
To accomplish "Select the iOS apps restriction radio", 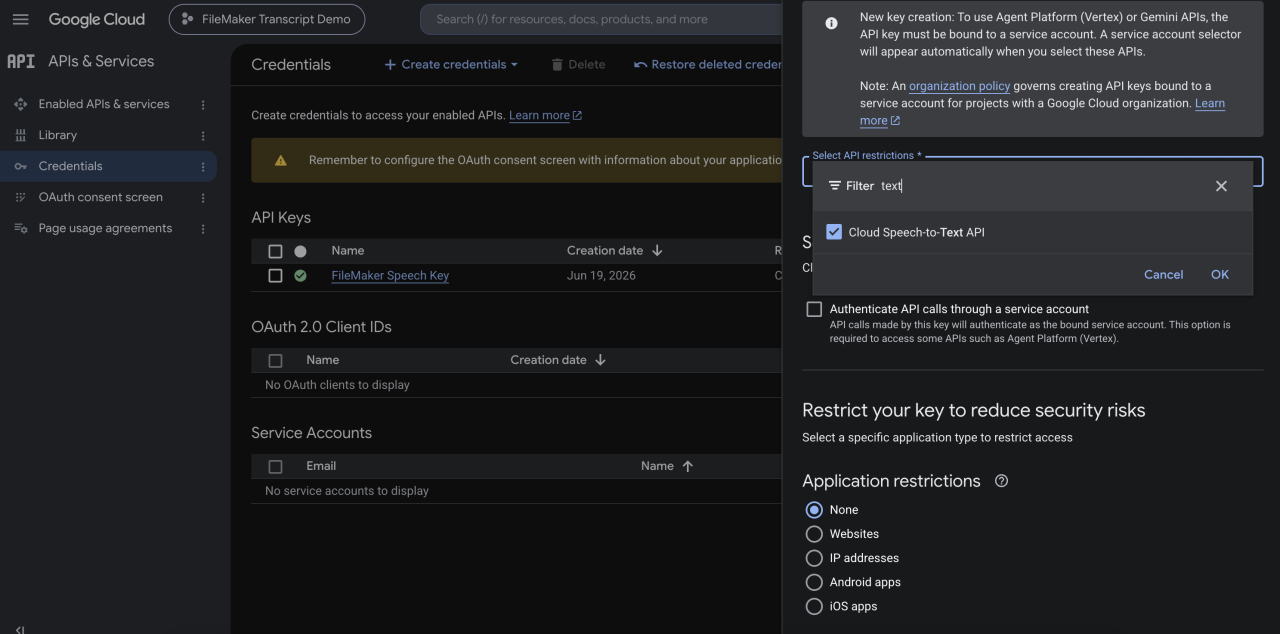I will pos(814,606).
